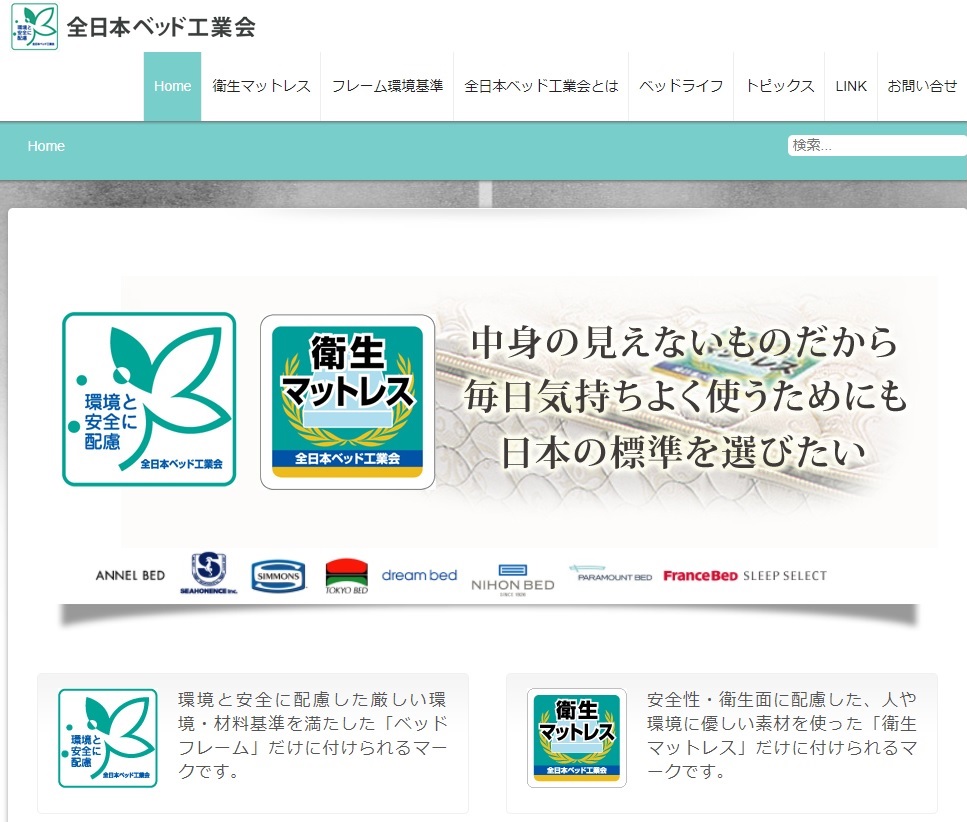Click the large 衛生マットレス badge in banner
The image size is (967, 822).
click(348, 402)
